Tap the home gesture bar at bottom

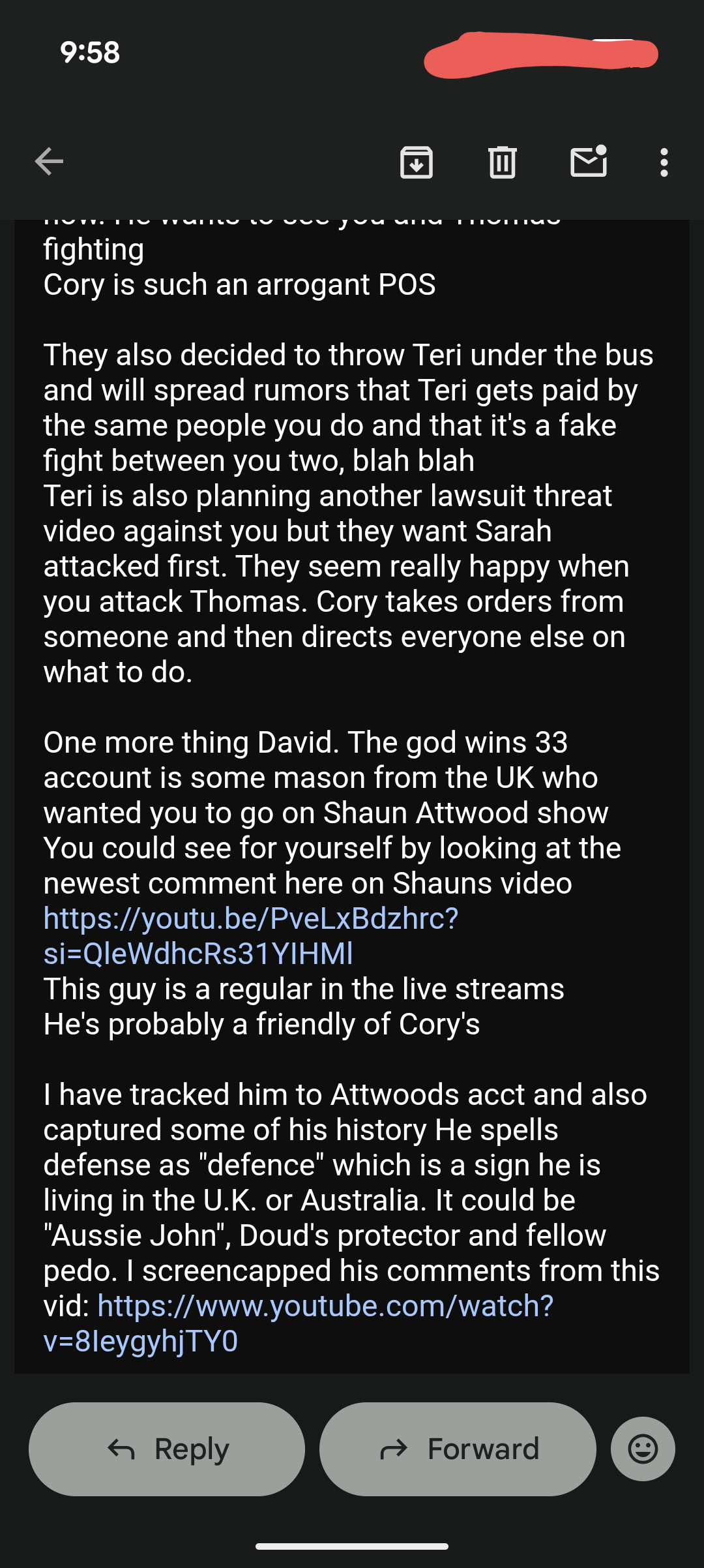point(352,1546)
